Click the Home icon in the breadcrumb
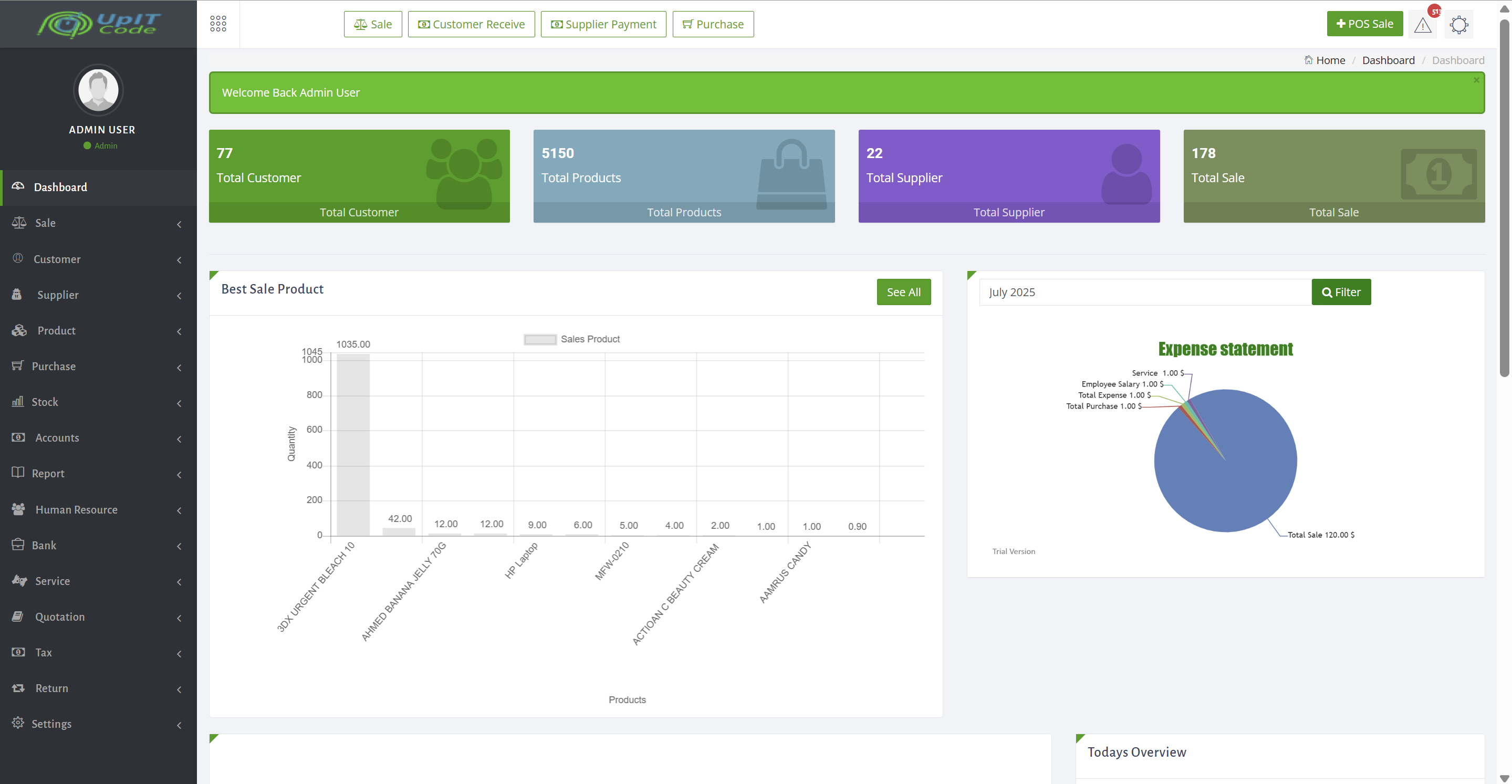 click(1309, 60)
